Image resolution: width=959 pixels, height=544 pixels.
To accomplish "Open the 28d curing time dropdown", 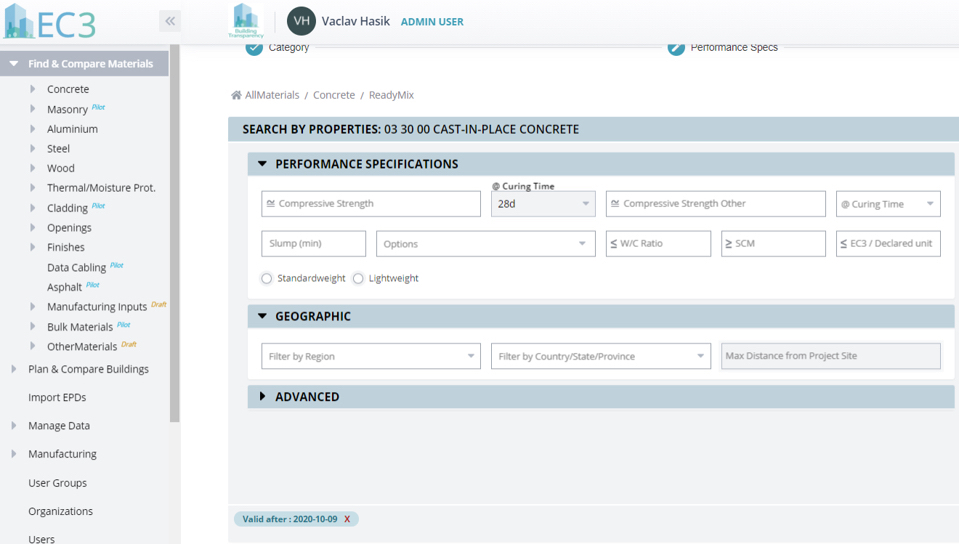I will pyautogui.click(x=543, y=204).
